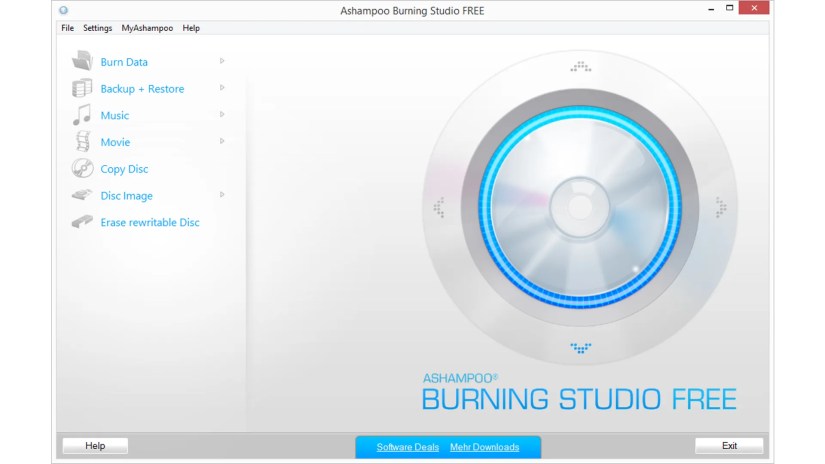Open the Software Deals link

408,447
